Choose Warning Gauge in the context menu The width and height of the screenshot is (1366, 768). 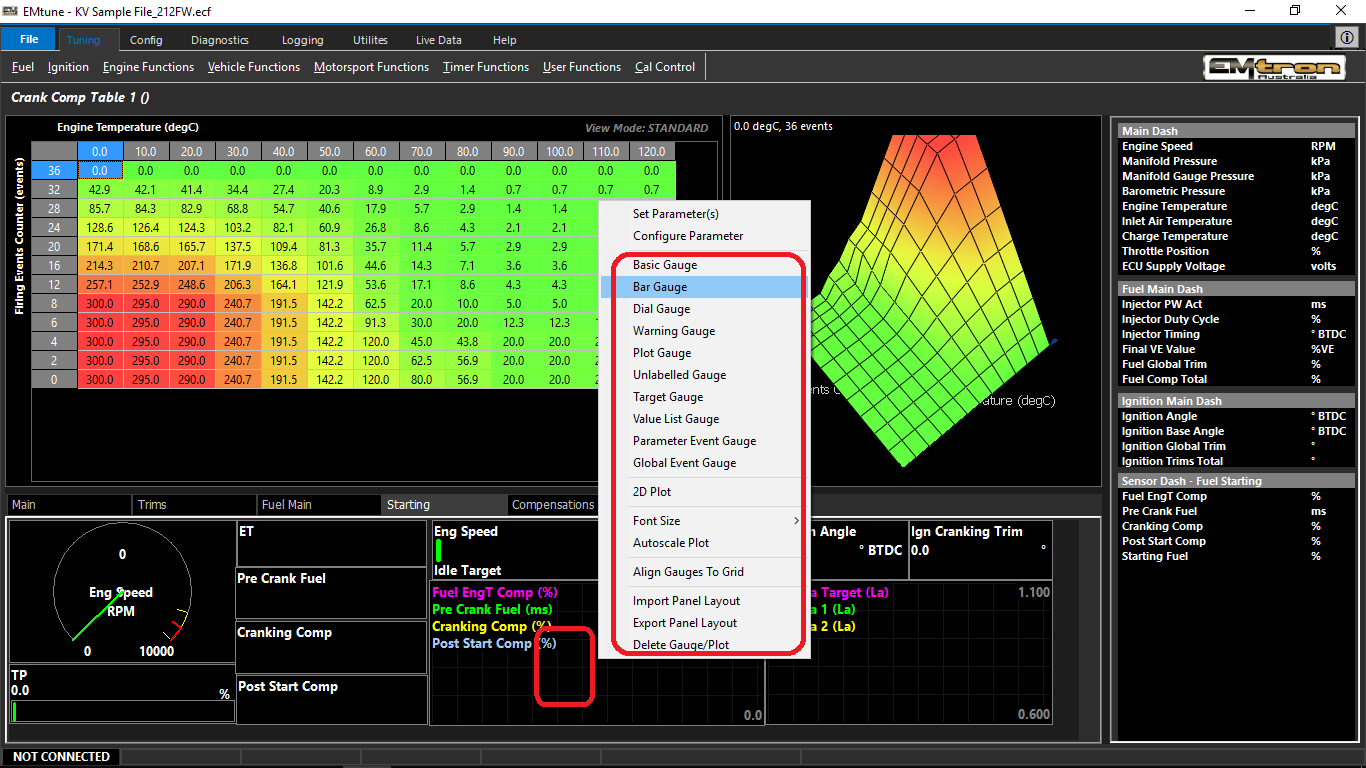point(673,331)
